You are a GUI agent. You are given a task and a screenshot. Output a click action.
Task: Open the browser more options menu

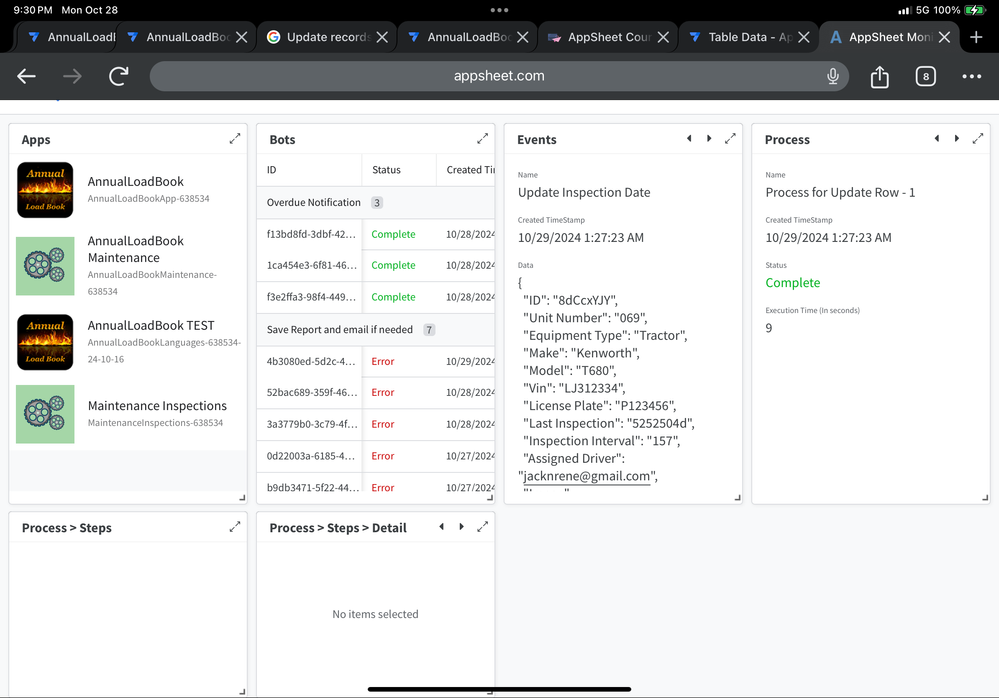[x=972, y=76]
